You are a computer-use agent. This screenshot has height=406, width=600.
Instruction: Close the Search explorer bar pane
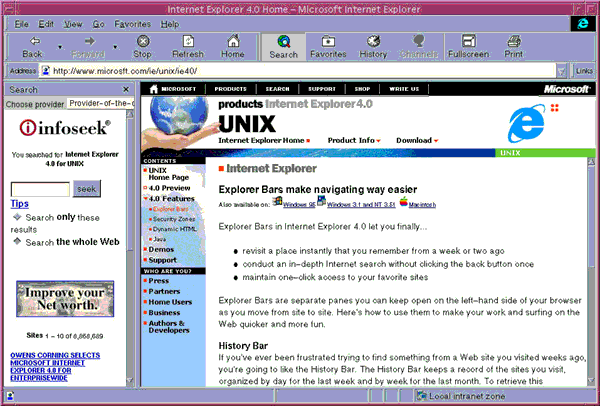pyautogui.click(x=126, y=89)
